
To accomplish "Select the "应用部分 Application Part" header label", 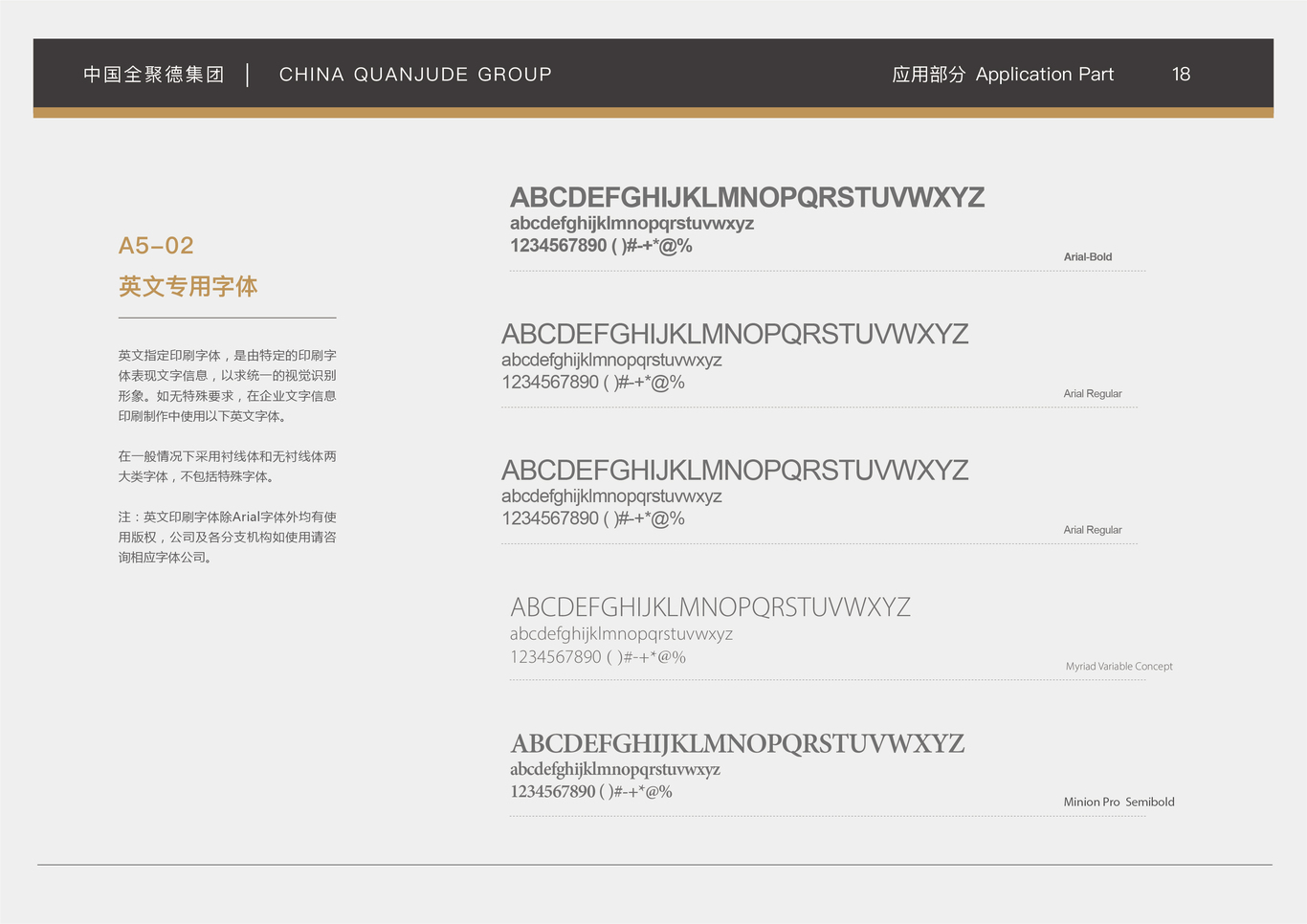I will coord(1003,75).
